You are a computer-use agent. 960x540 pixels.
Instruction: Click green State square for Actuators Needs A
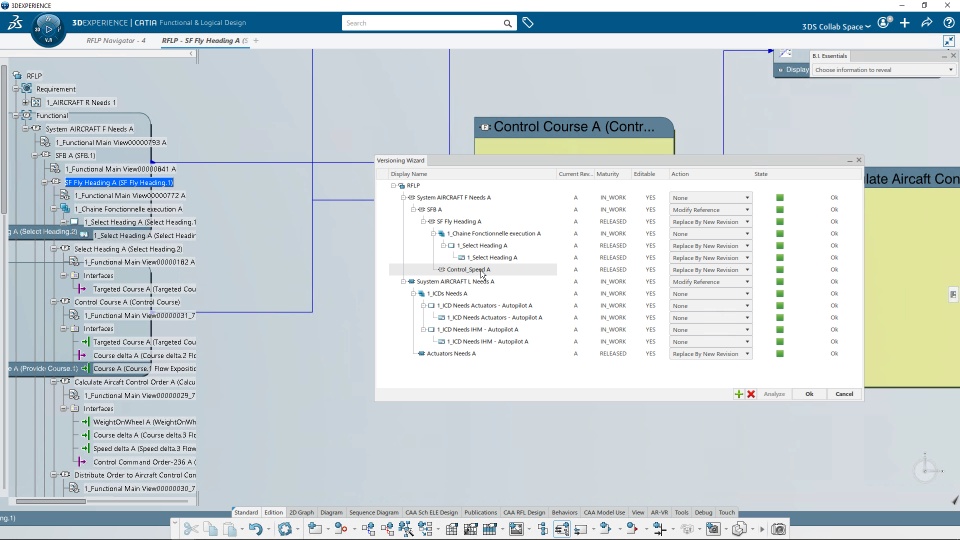[779, 354]
